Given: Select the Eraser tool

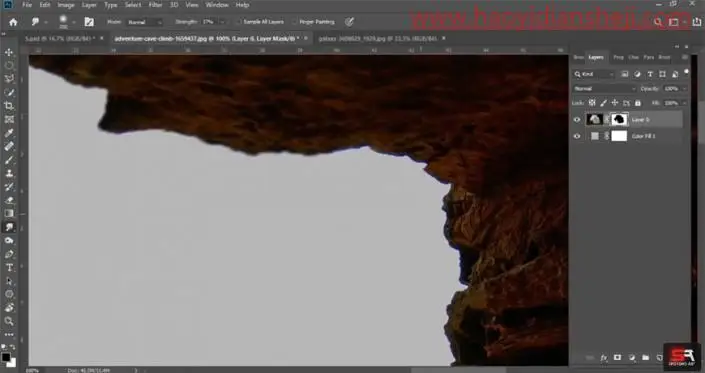Looking at the screenshot, I should pos(9,200).
